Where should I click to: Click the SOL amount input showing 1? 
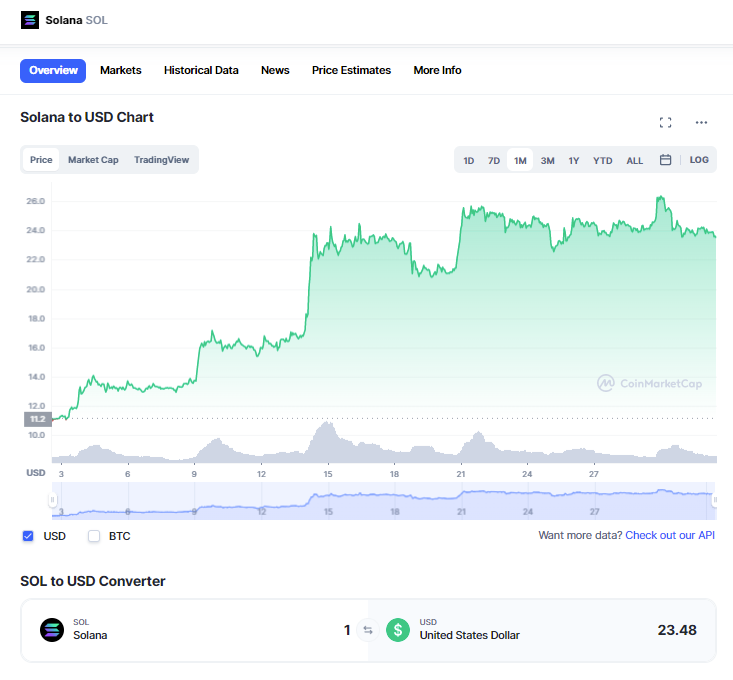point(347,630)
